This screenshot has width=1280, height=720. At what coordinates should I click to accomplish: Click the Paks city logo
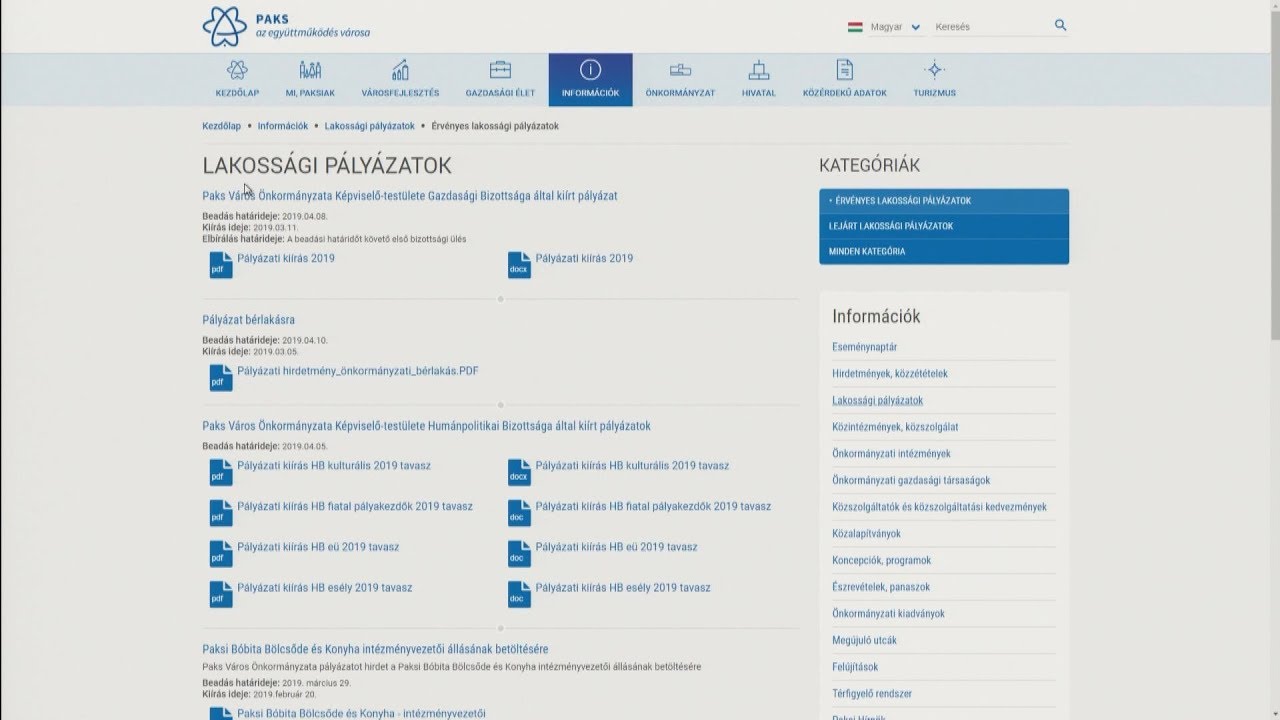tap(224, 26)
